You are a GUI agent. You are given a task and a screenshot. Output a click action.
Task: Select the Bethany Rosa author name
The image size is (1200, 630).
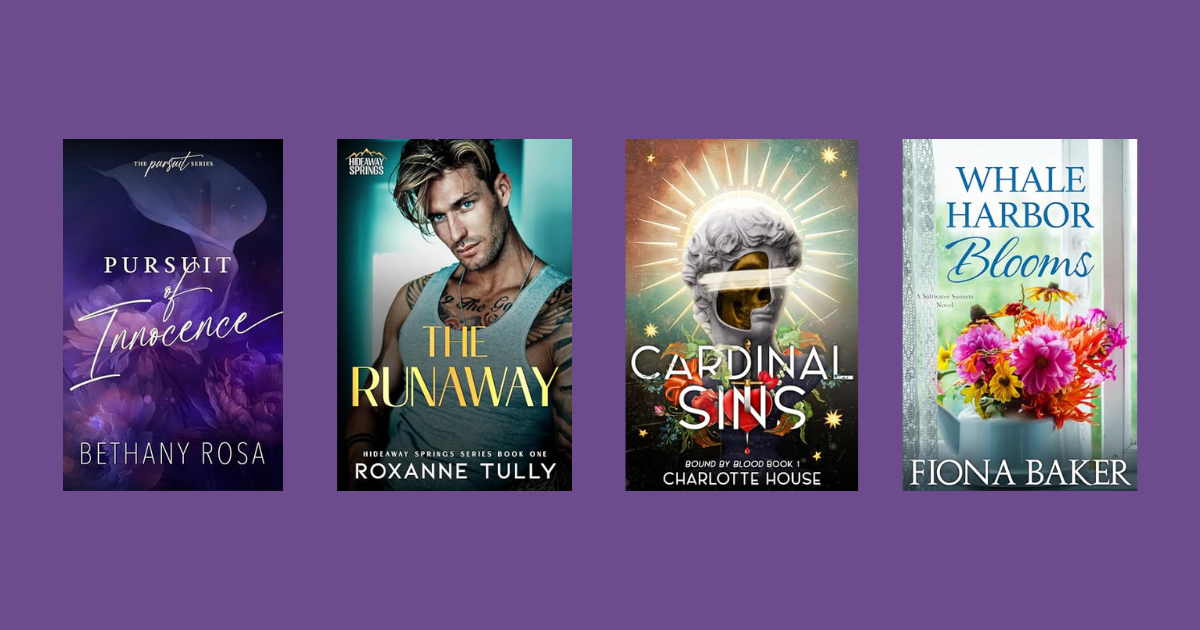click(173, 452)
